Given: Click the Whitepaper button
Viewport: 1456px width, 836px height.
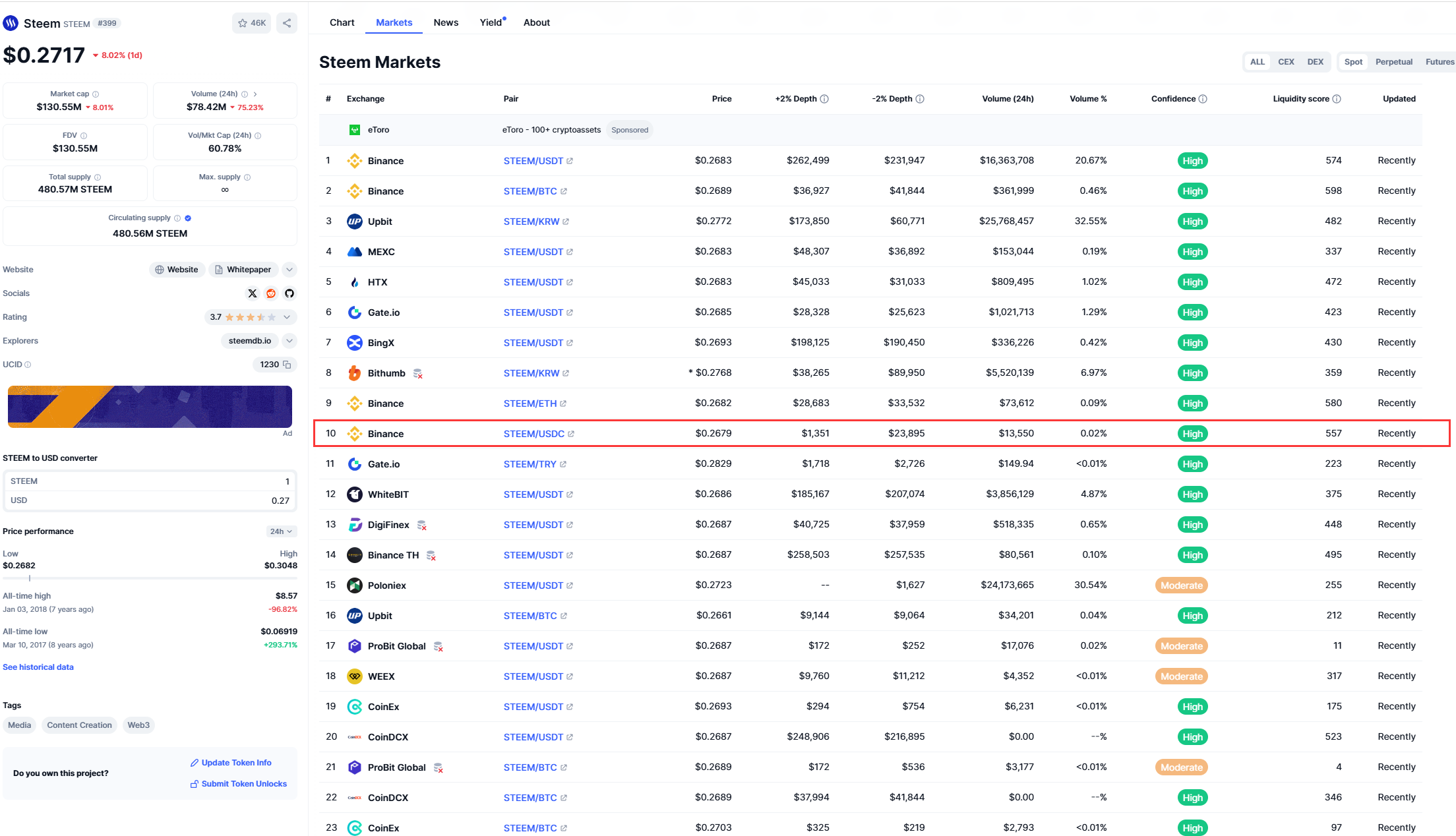Looking at the screenshot, I should (x=243, y=270).
